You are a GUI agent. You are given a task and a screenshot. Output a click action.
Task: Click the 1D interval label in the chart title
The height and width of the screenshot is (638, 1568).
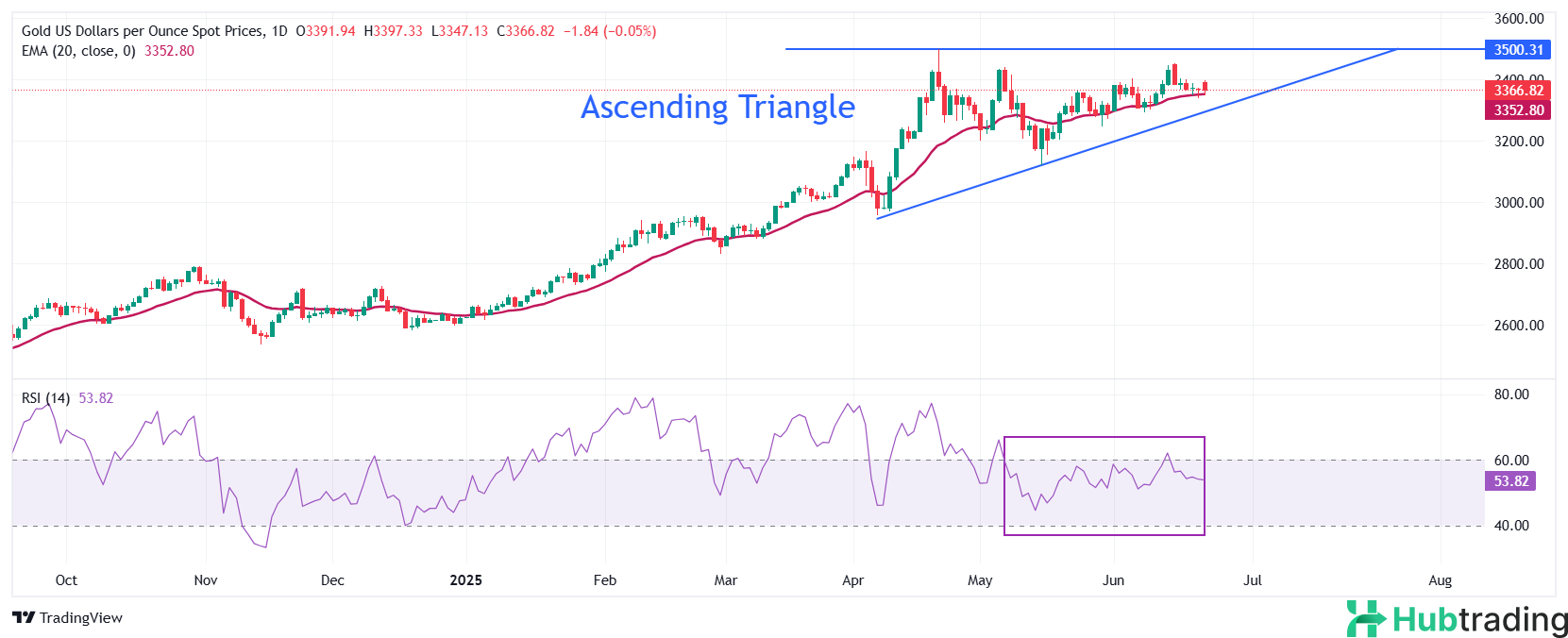278,31
